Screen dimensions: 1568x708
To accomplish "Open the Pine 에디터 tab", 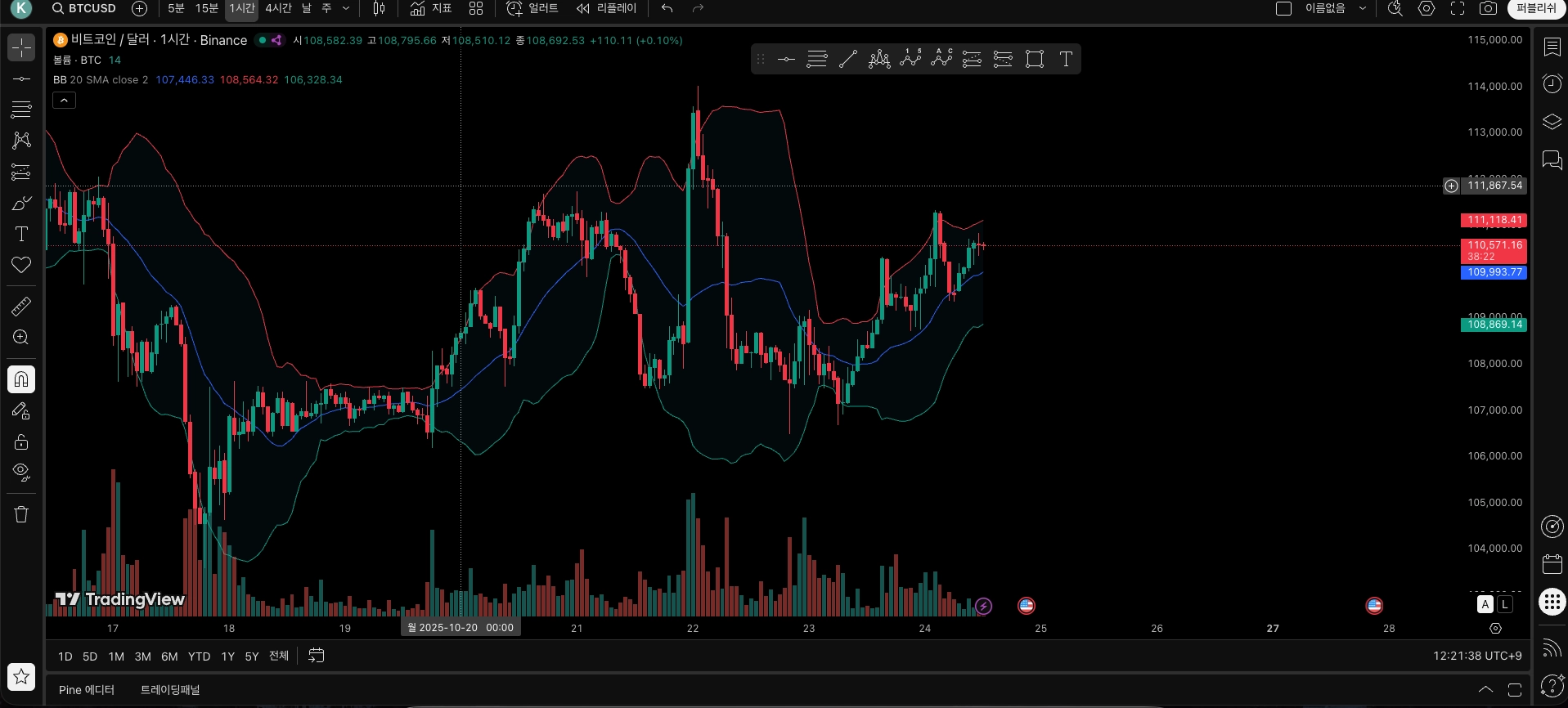I will (x=87, y=690).
